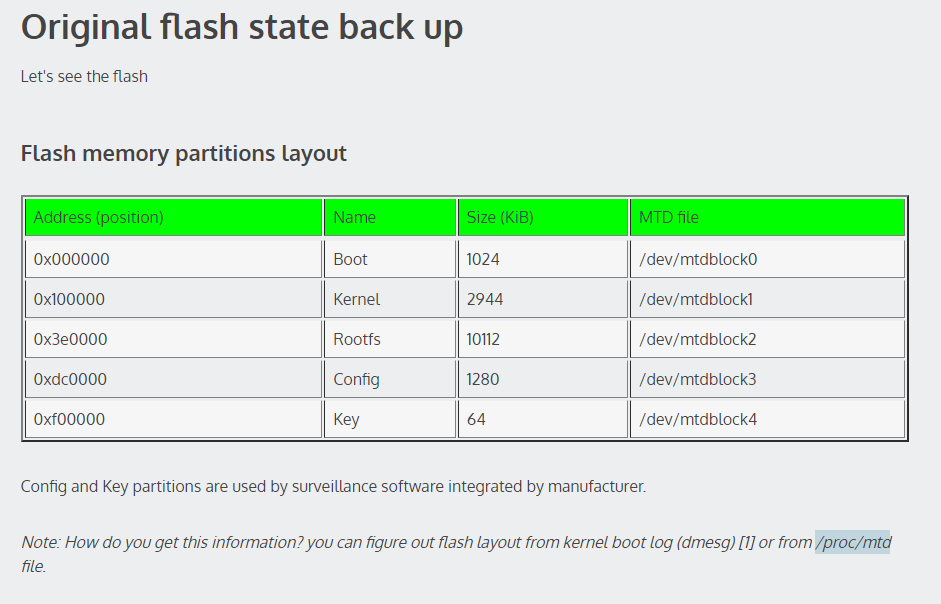Viewport: 941px width, 604px height.
Task: Click the "Original flash state back up" heading
Action: (x=241, y=28)
